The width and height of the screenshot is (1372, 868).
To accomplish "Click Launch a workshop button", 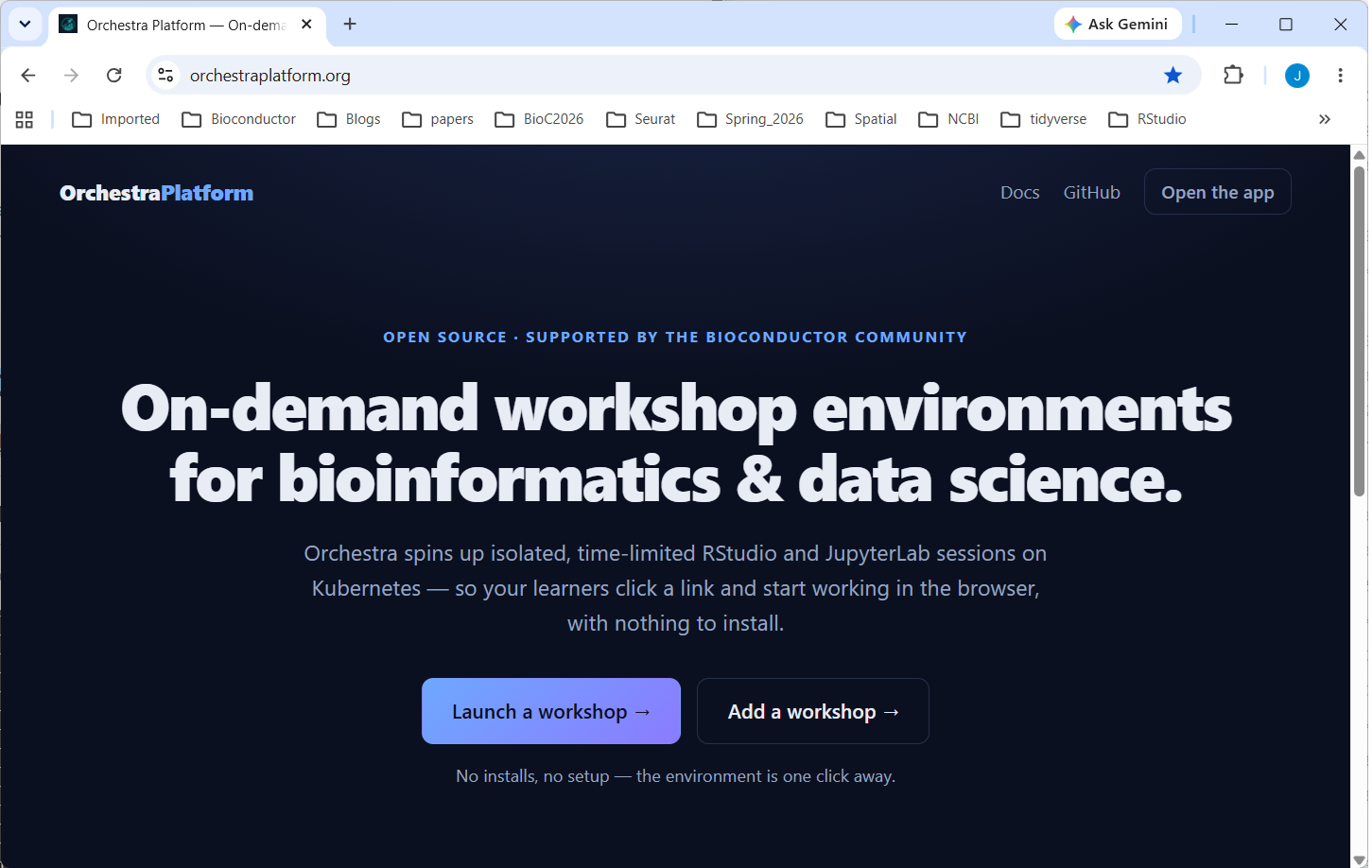I will coord(551,711).
